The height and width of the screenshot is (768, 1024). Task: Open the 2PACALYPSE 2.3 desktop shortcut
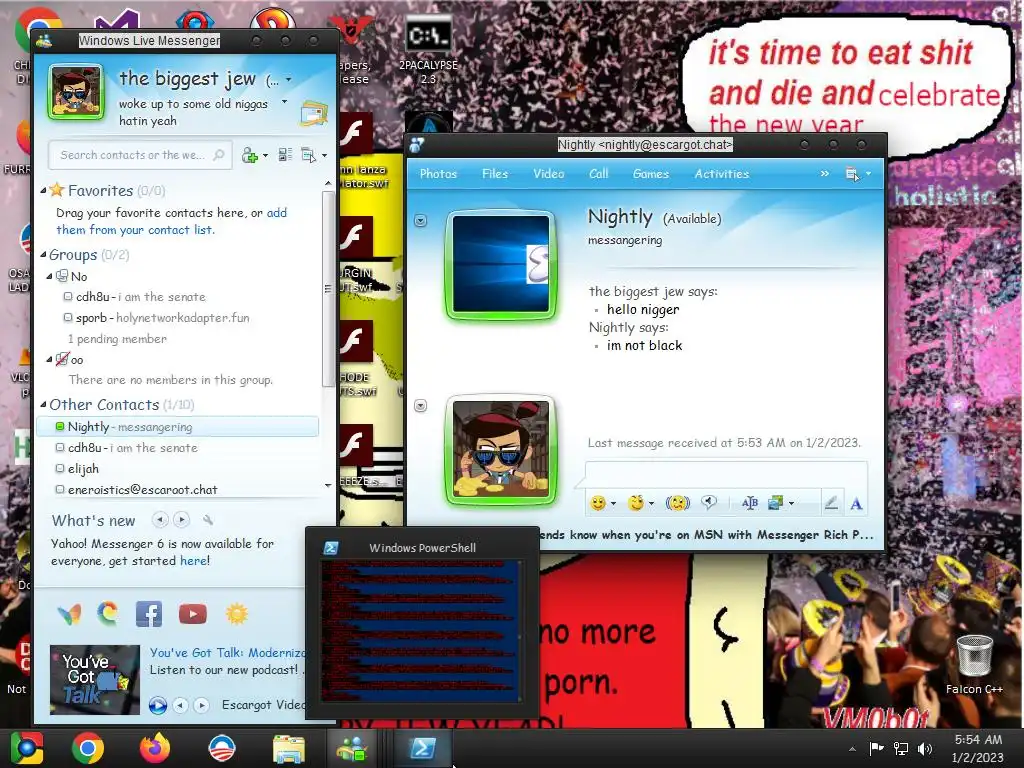pyautogui.click(x=428, y=52)
